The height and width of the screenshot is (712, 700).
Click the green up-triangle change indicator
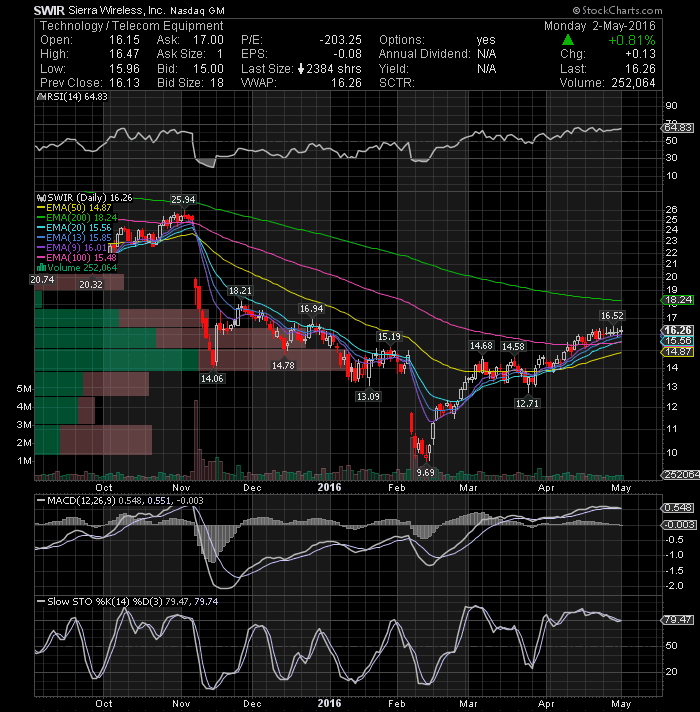pos(567,40)
